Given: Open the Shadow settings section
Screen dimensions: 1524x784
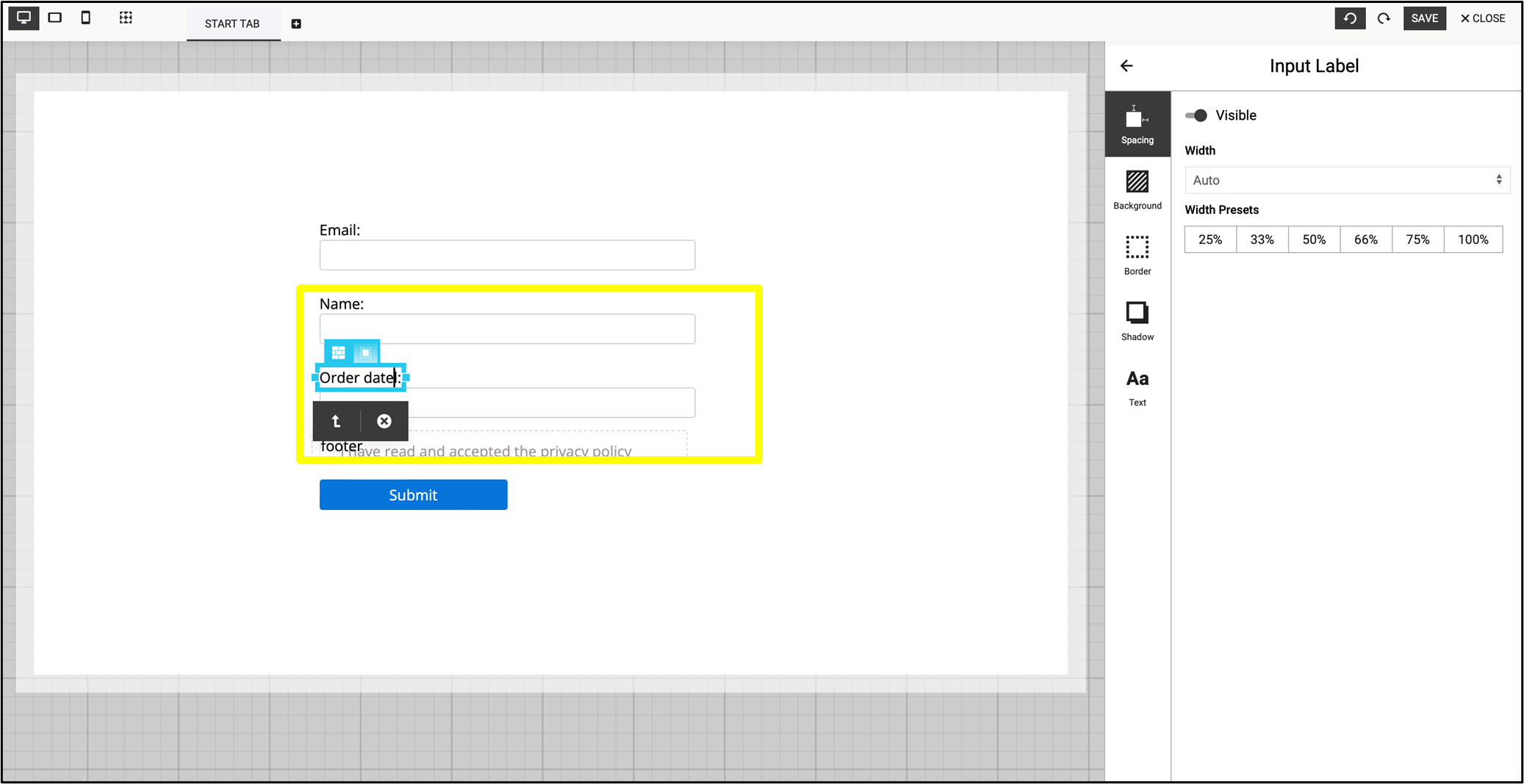Looking at the screenshot, I should (x=1137, y=320).
